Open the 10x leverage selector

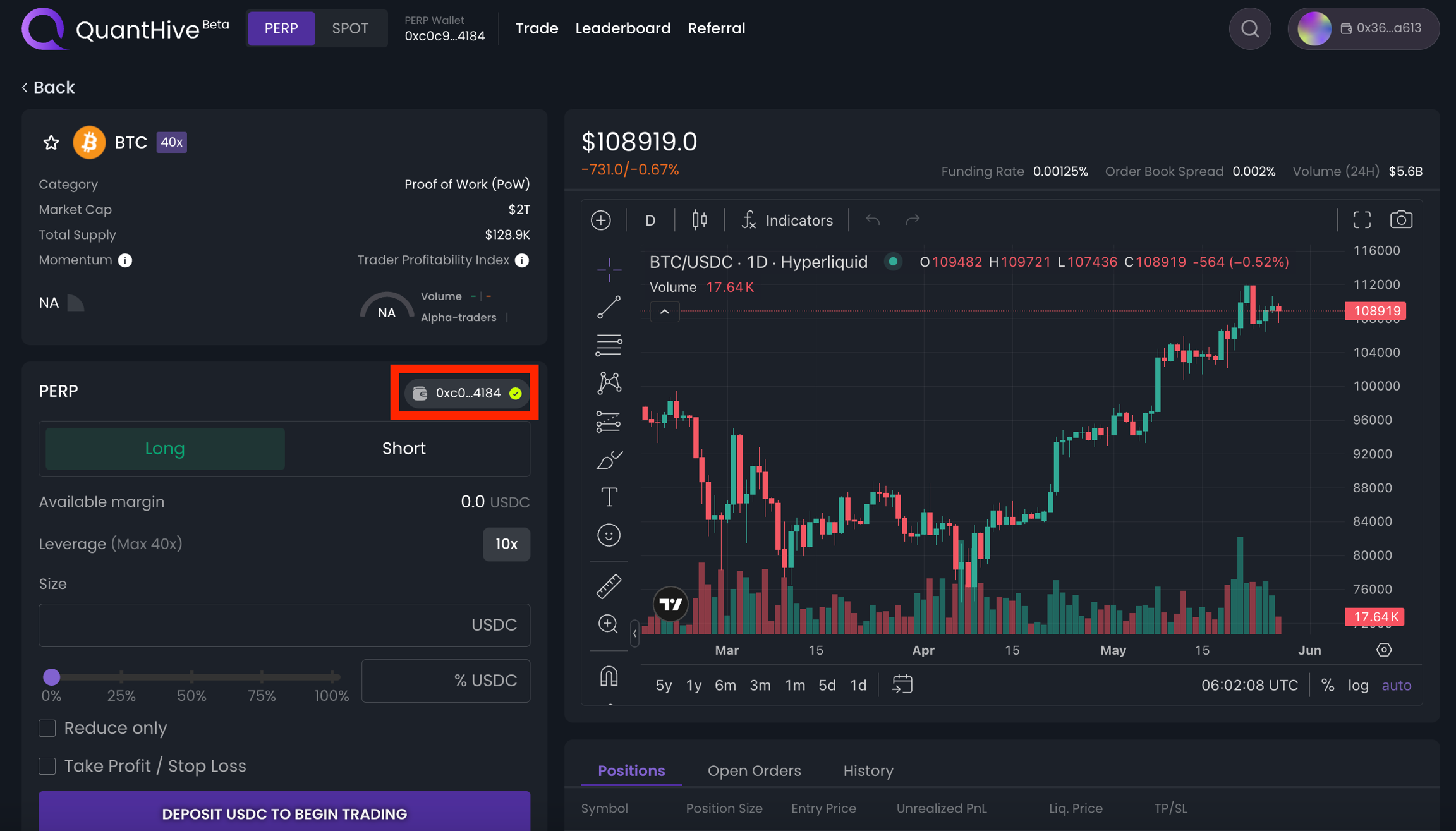click(x=506, y=544)
